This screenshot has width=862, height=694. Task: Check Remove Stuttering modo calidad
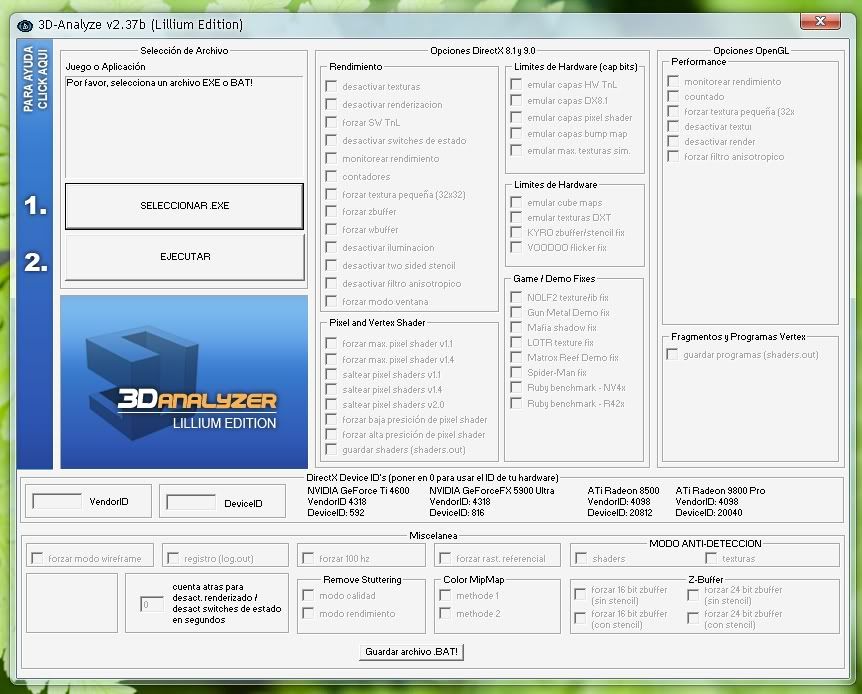pyautogui.click(x=308, y=595)
